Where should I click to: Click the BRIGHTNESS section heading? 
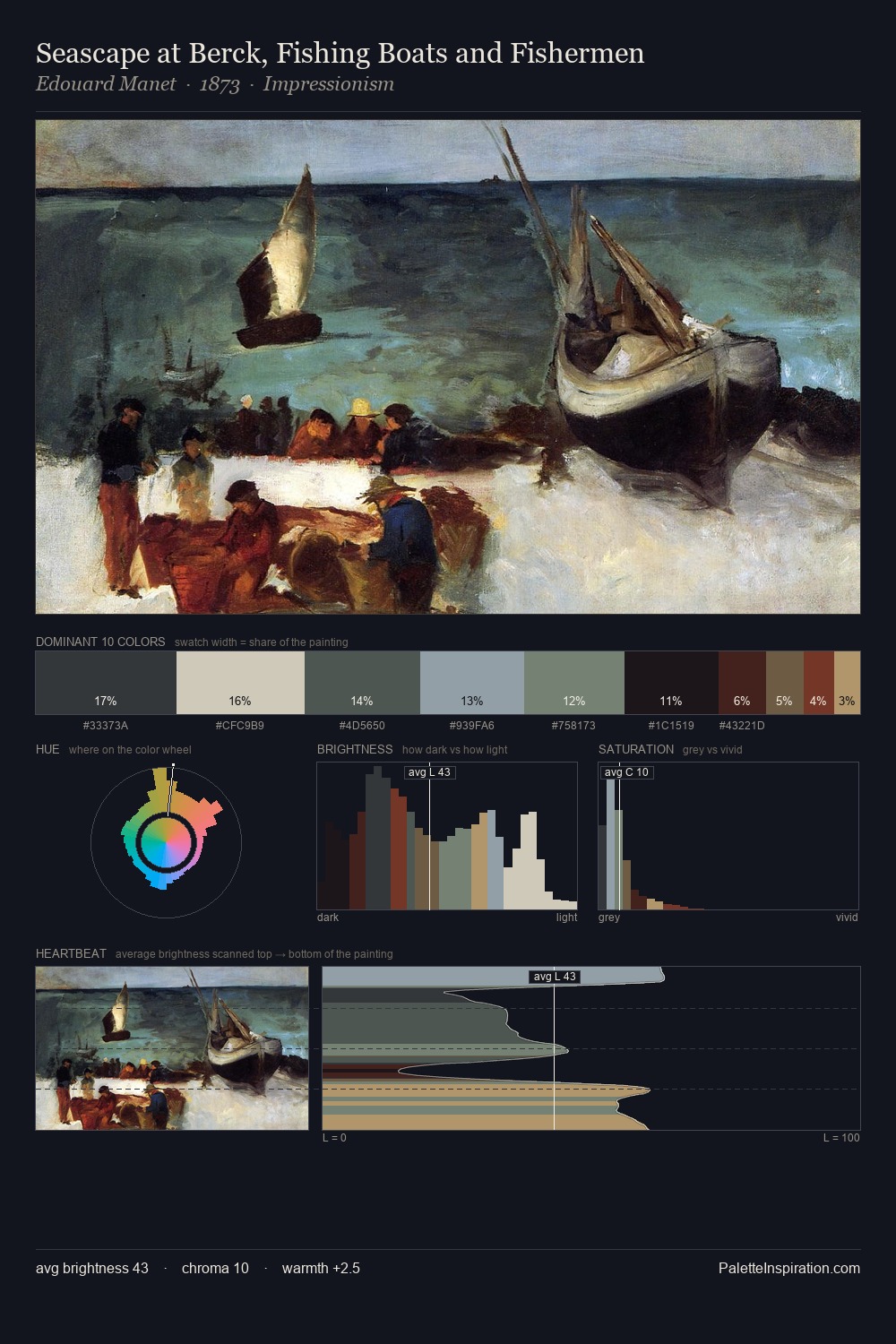click(355, 749)
